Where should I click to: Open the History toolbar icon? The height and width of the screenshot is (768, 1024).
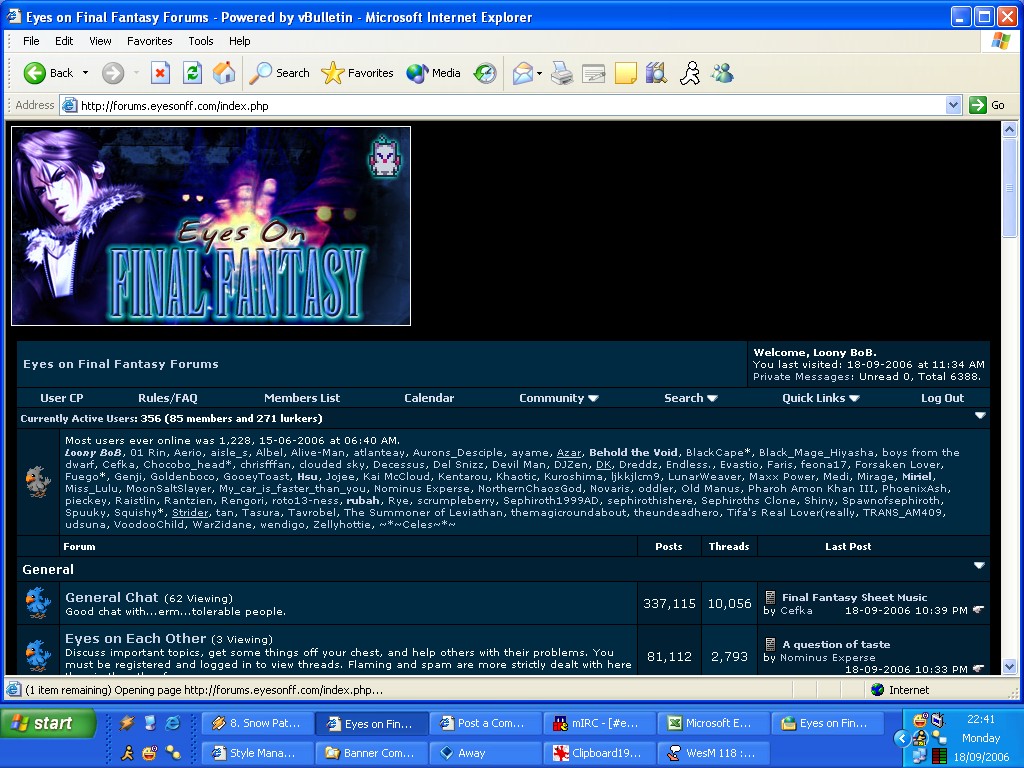click(x=485, y=73)
